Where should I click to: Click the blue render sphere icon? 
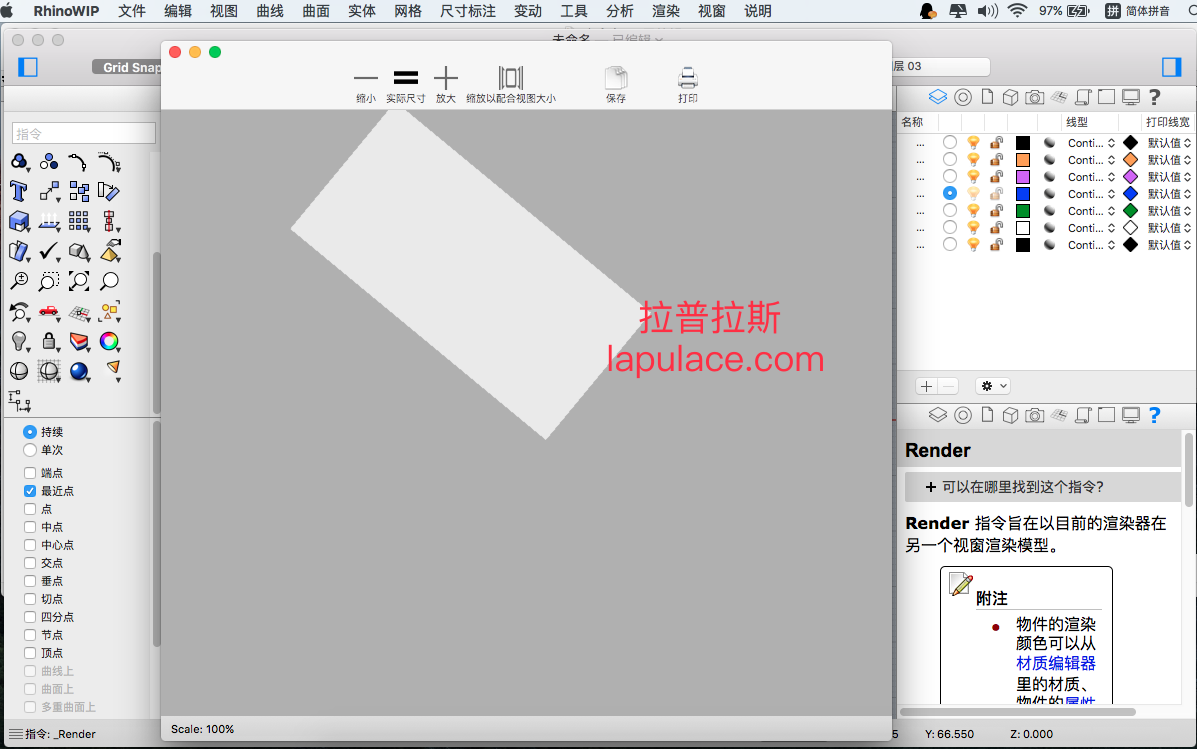pos(79,371)
